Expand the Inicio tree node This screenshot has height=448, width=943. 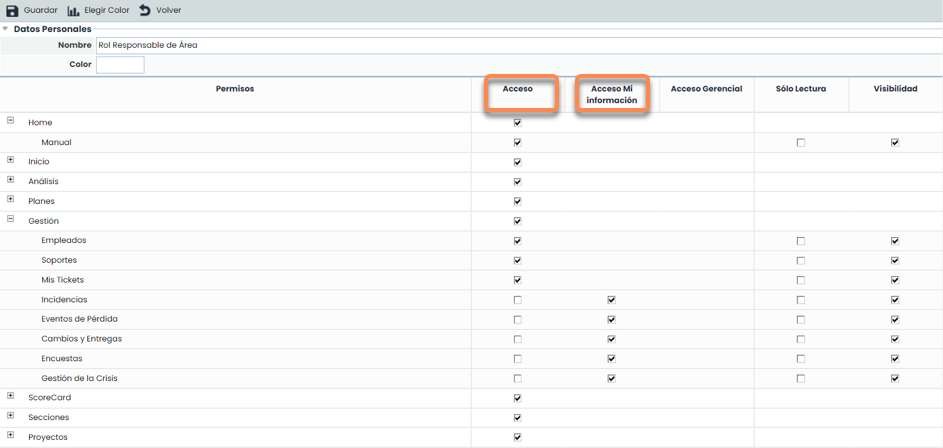click(11, 160)
